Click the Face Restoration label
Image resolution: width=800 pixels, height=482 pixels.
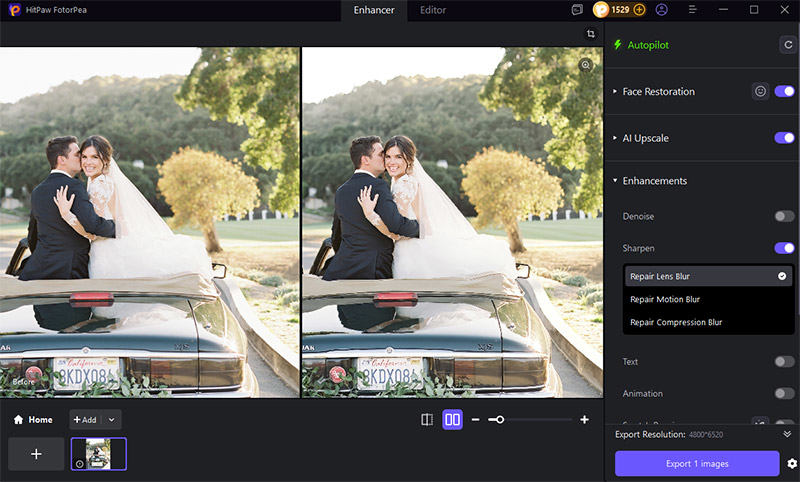[x=659, y=91]
